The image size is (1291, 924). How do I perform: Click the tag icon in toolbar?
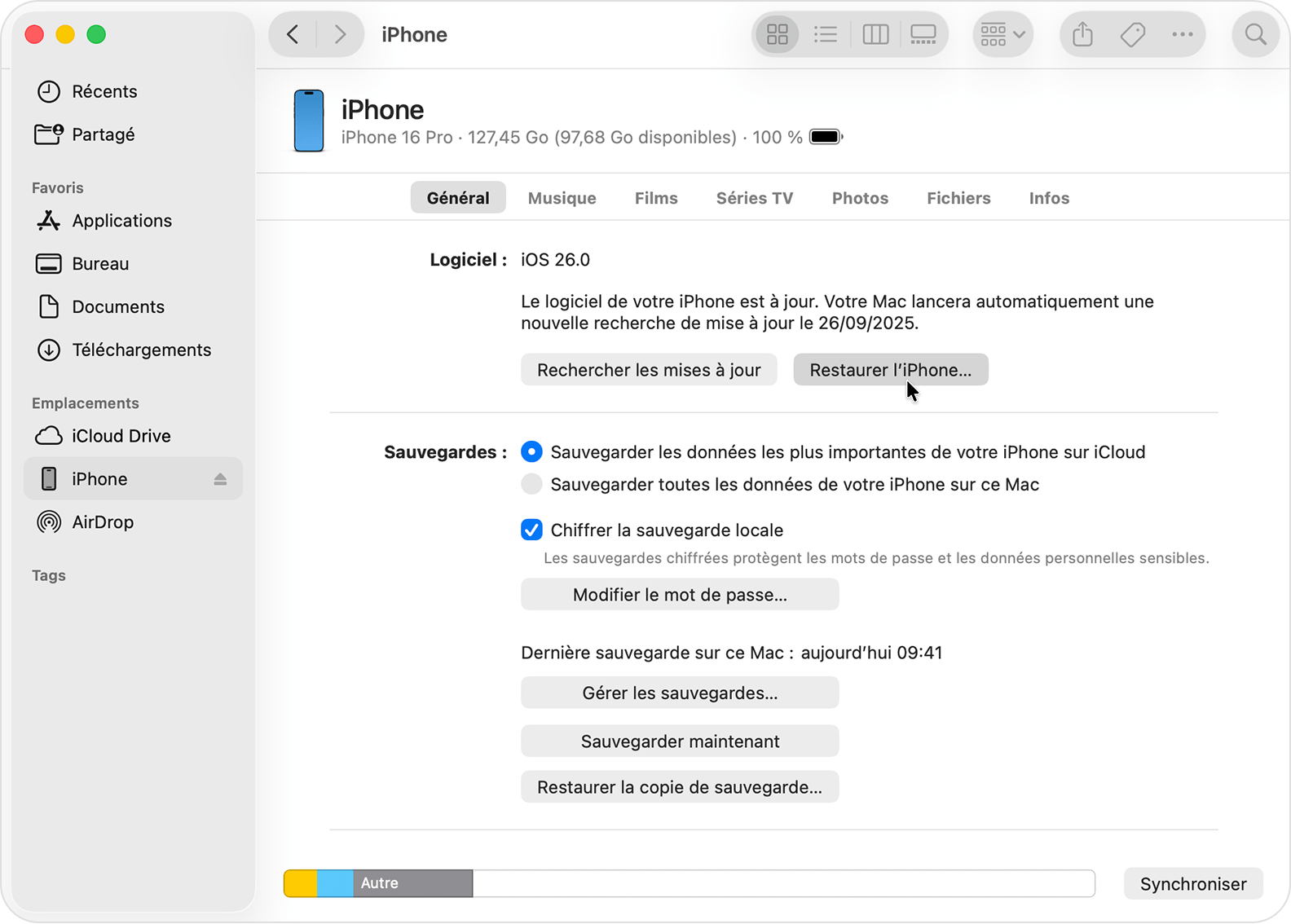(x=1133, y=34)
